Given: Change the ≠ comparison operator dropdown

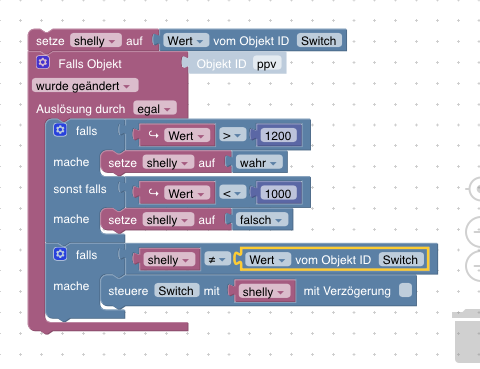Looking at the screenshot, I should point(217,259).
